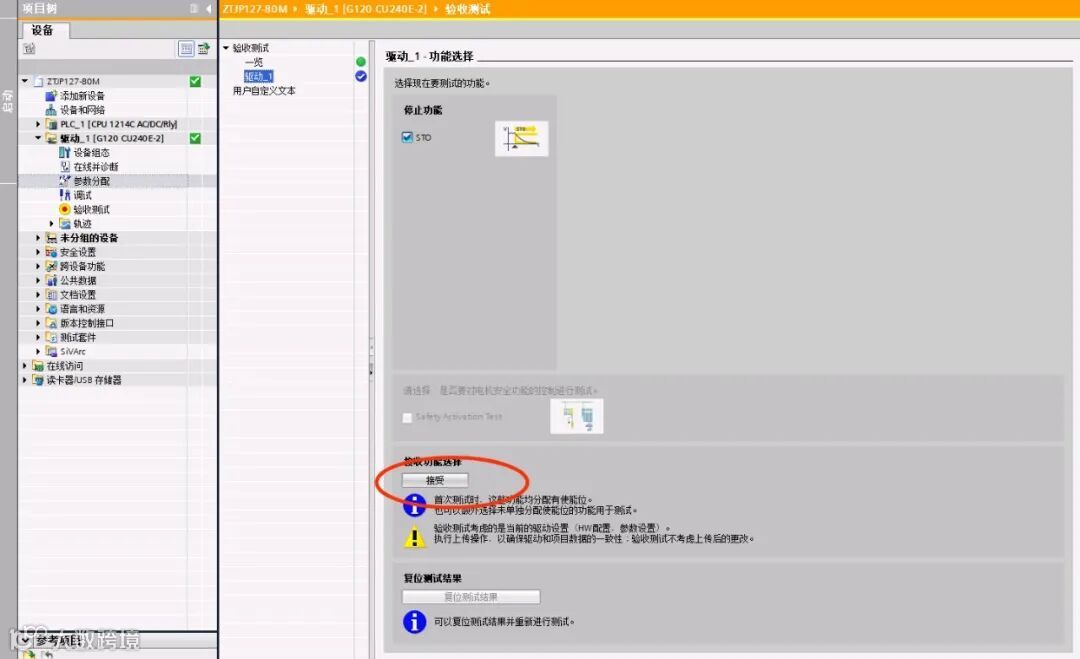
Task: Click the yellow warning triangle icon
Action: tap(414, 536)
